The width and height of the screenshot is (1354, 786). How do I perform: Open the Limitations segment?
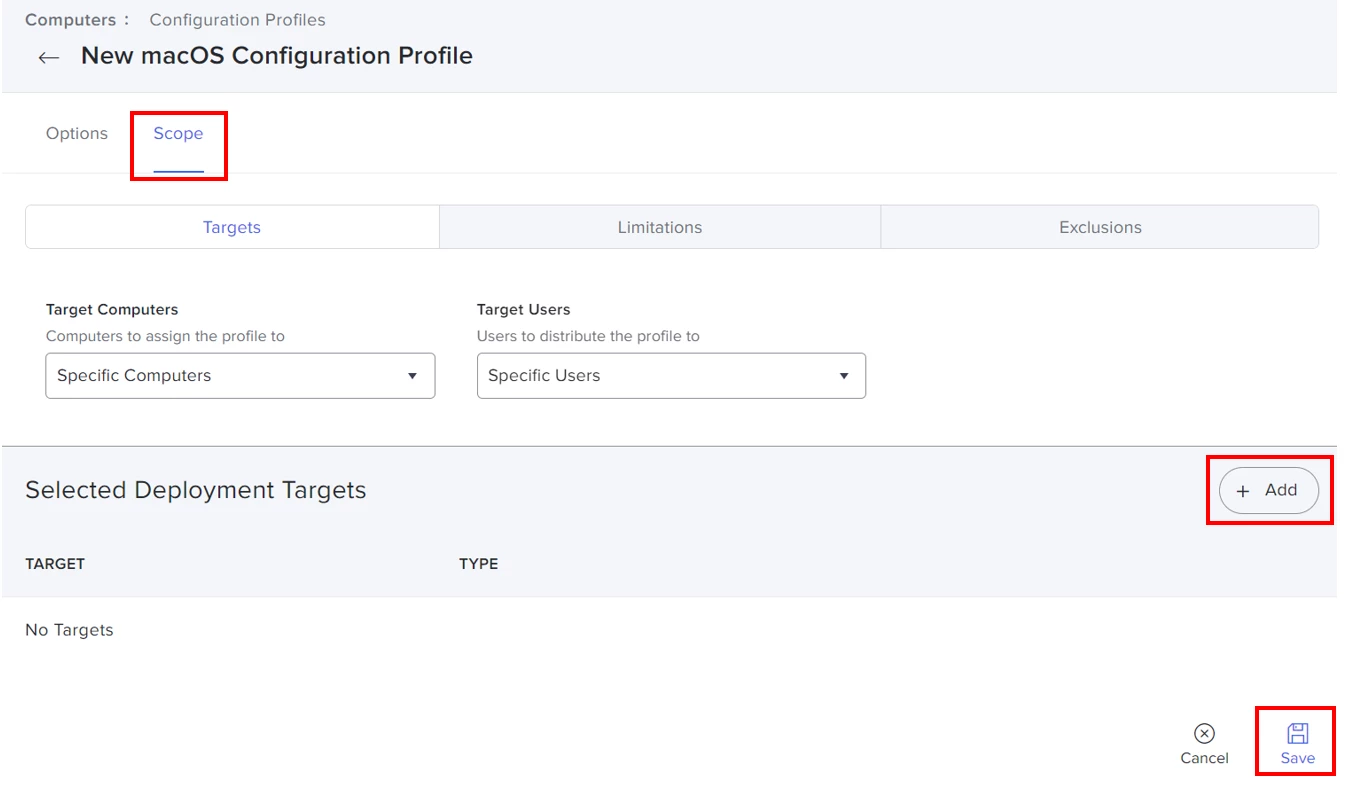coord(660,227)
